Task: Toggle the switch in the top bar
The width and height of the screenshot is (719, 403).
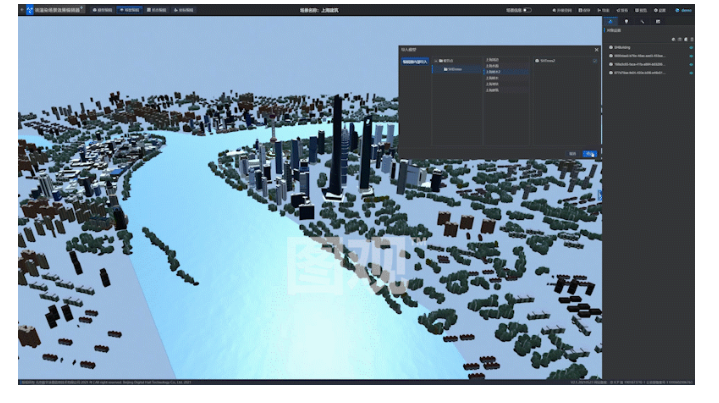Action: pos(527,10)
